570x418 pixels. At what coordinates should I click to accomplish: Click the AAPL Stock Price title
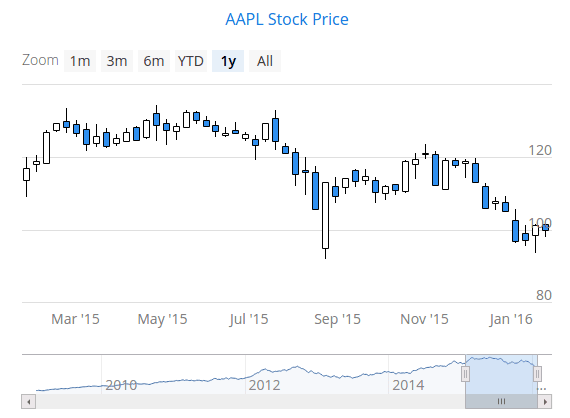287,19
